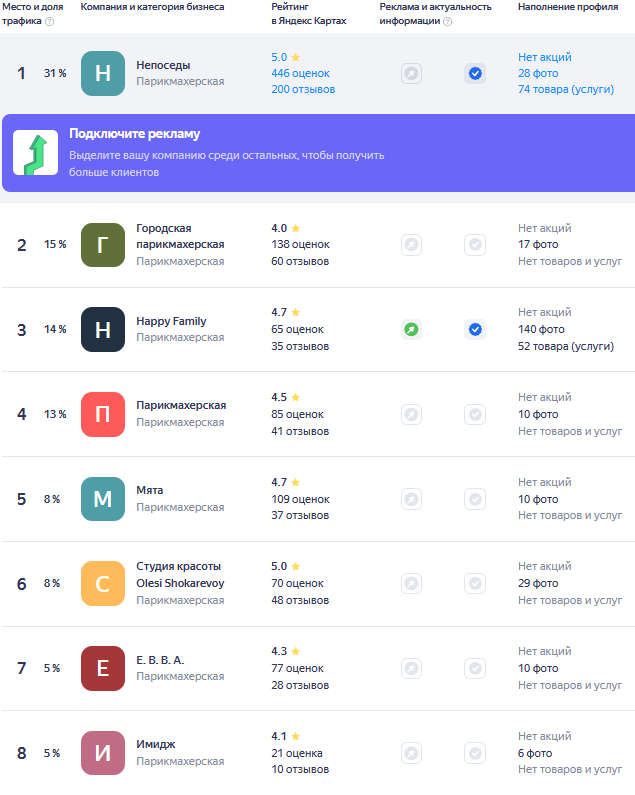635x795 pixels.
Task: Click the Непоседы company name
Action: pos(163,65)
